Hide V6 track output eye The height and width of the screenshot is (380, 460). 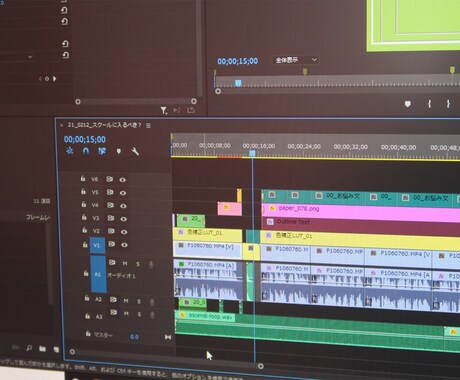tap(123, 180)
